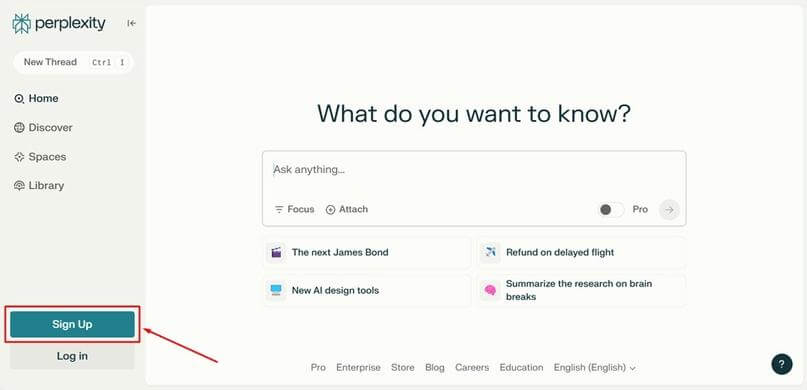Select 'Refund on delayed flight' suggestion
The width and height of the screenshot is (807, 390).
coord(582,253)
